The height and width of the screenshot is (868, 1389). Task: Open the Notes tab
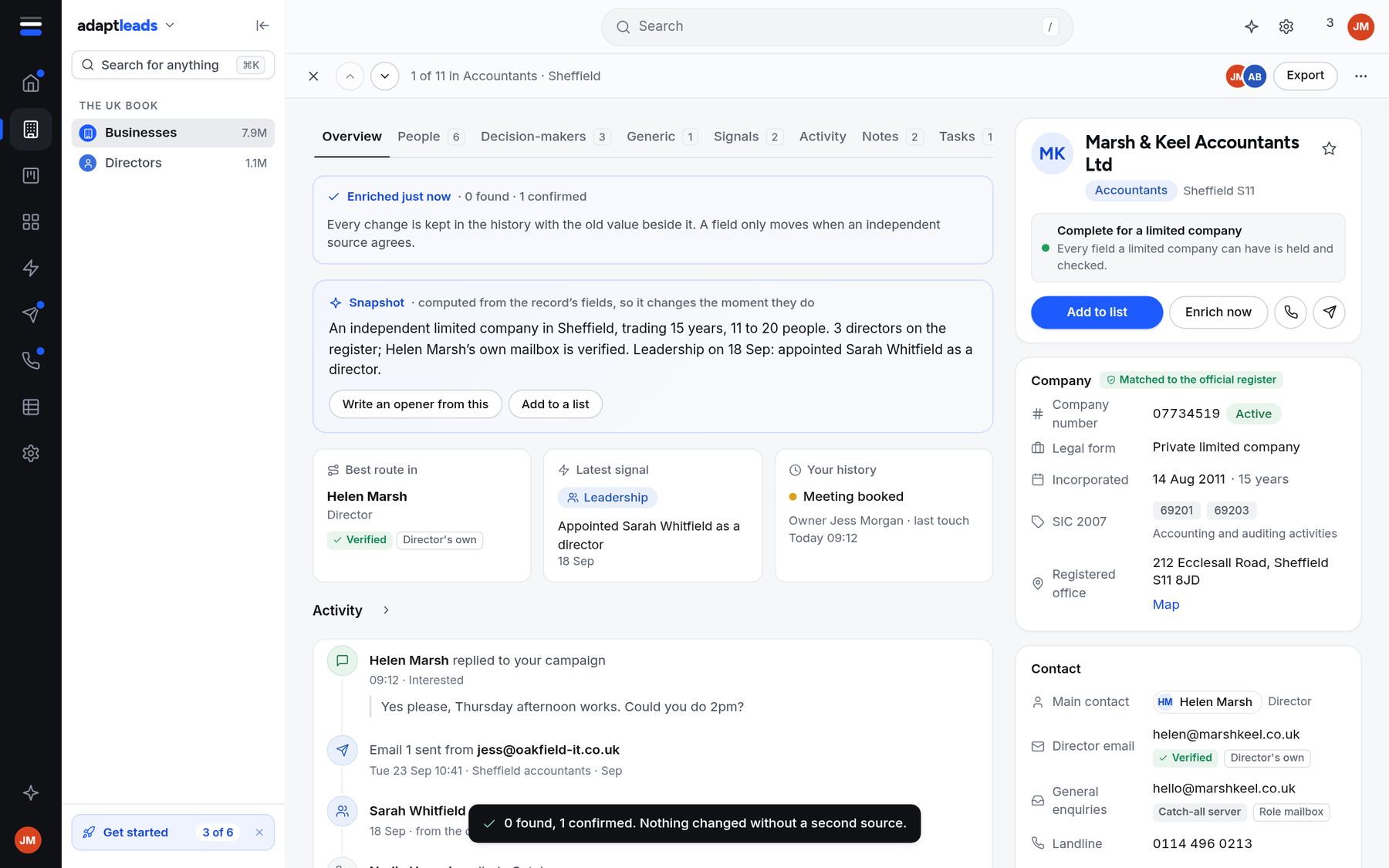892,137
